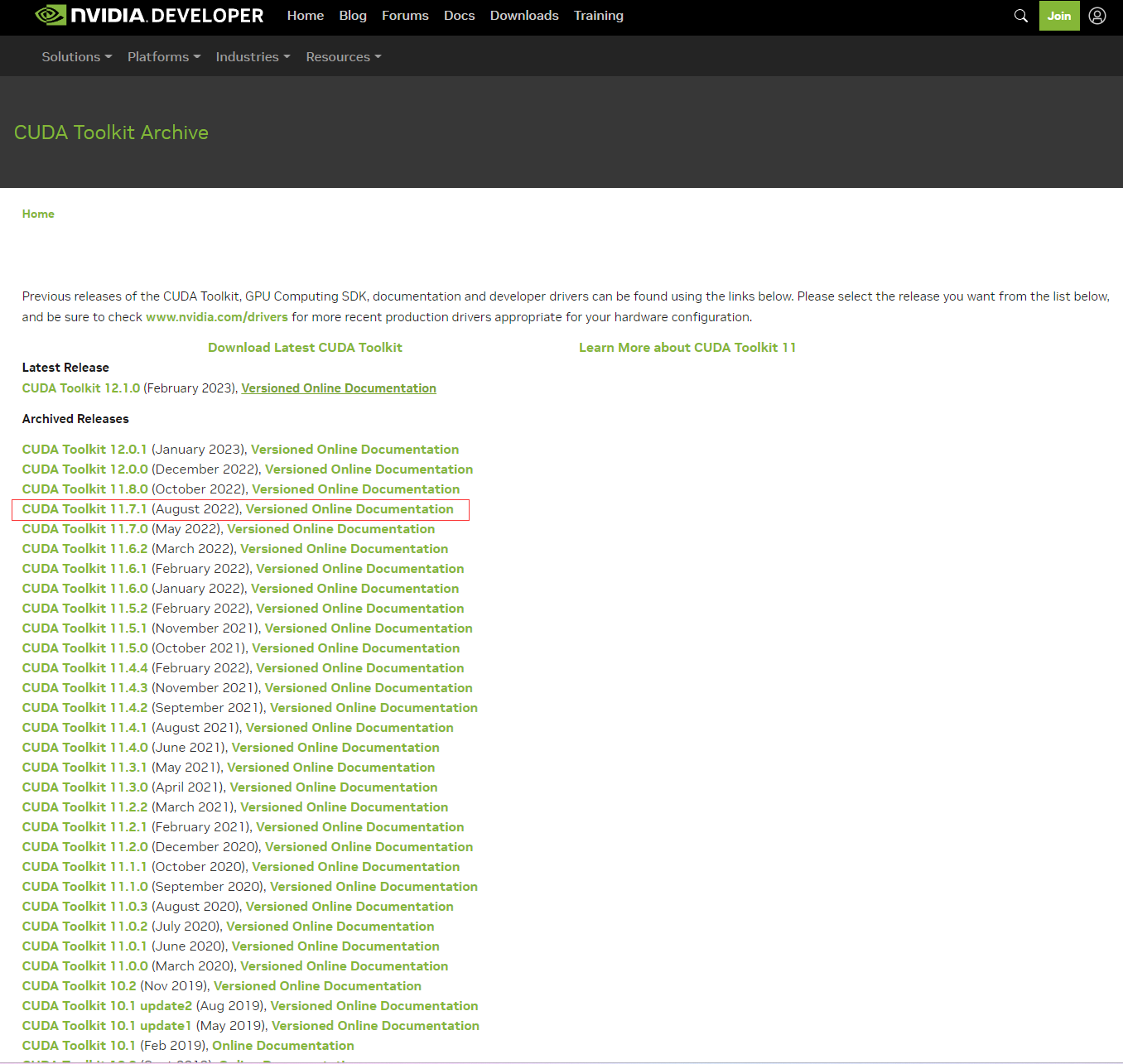This screenshot has height=1064, width=1123.
Task: Click Download Latest CUDA Toolkit link
Action: coord(305,348)
